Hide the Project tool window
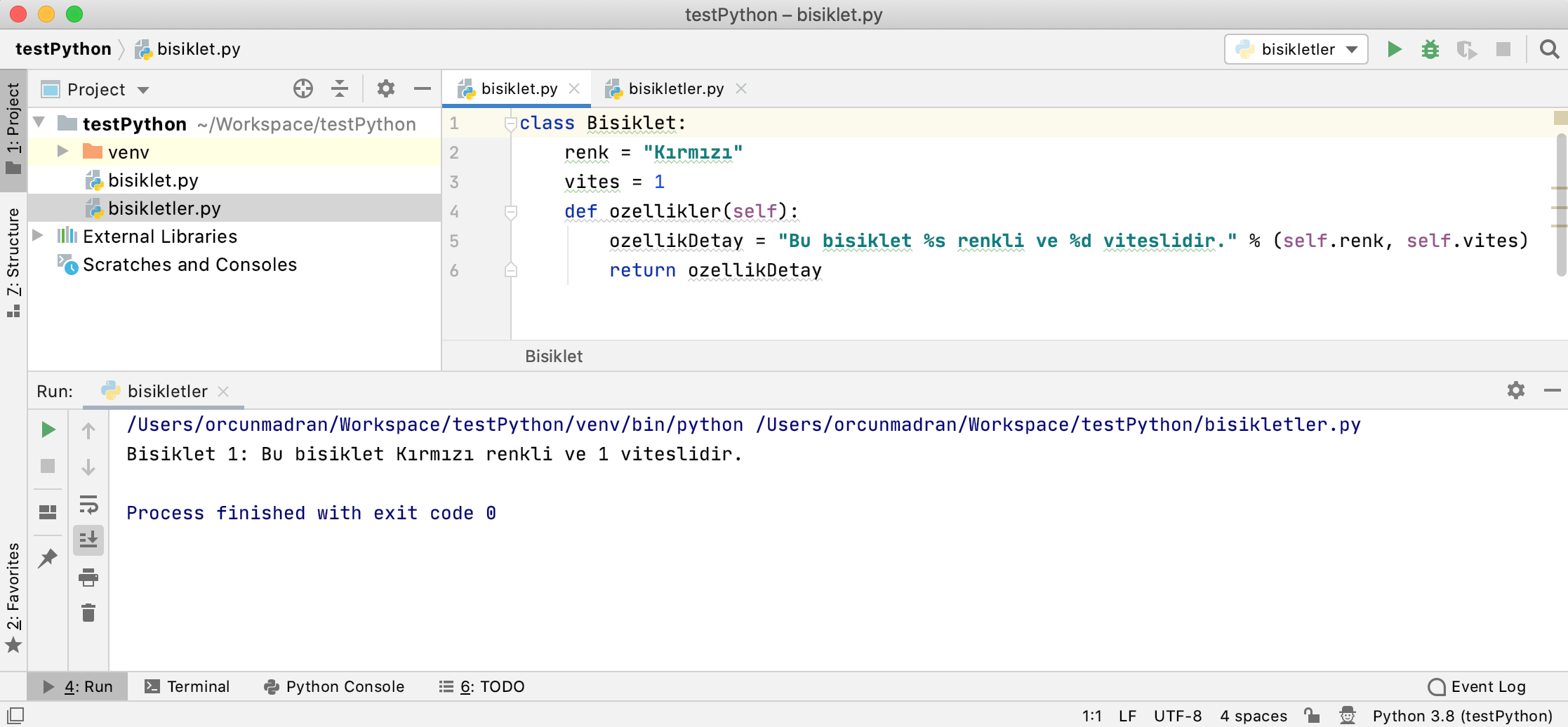The image size is (1568, 727). [x=423, y=88]
